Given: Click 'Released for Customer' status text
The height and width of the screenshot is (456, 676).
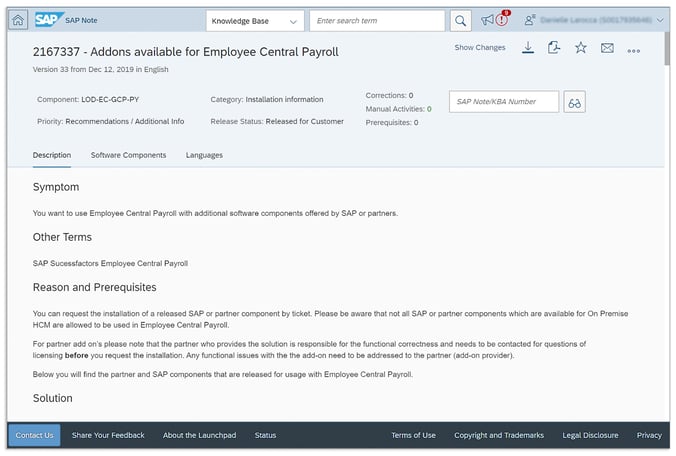Looking at the screenshot, I should click(304, 122).
